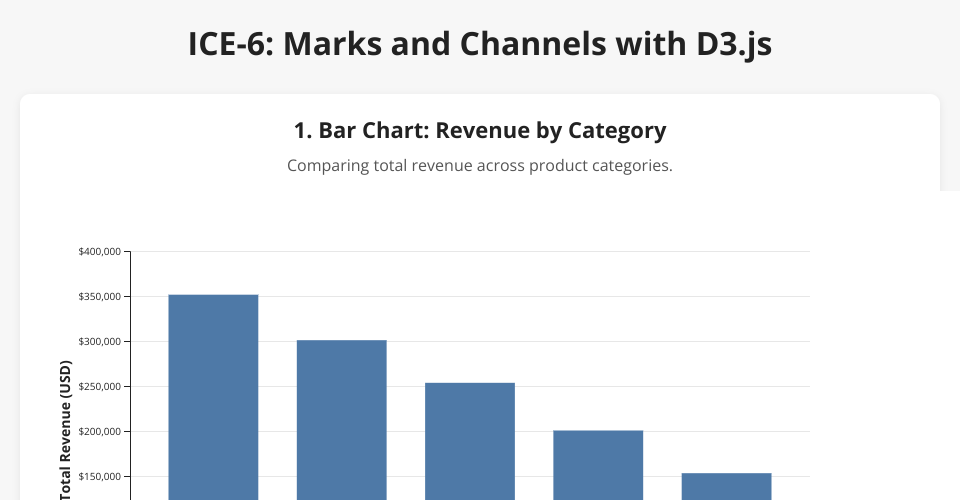Select the $200,000 y-axis tick label
The image size is (960, 500).
[x=99, y=432]
